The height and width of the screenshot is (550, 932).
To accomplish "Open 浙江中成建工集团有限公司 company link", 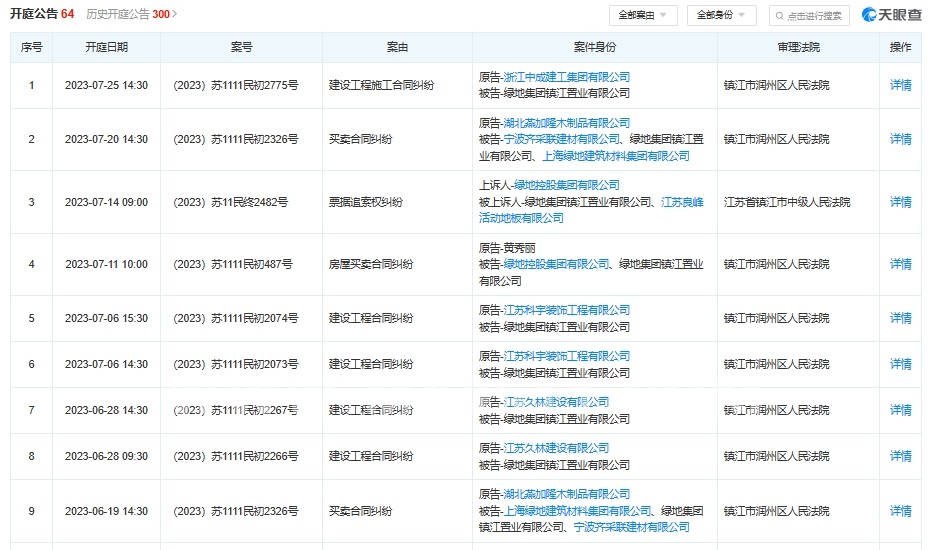I will pyautogui.click(x=566, y=77).
